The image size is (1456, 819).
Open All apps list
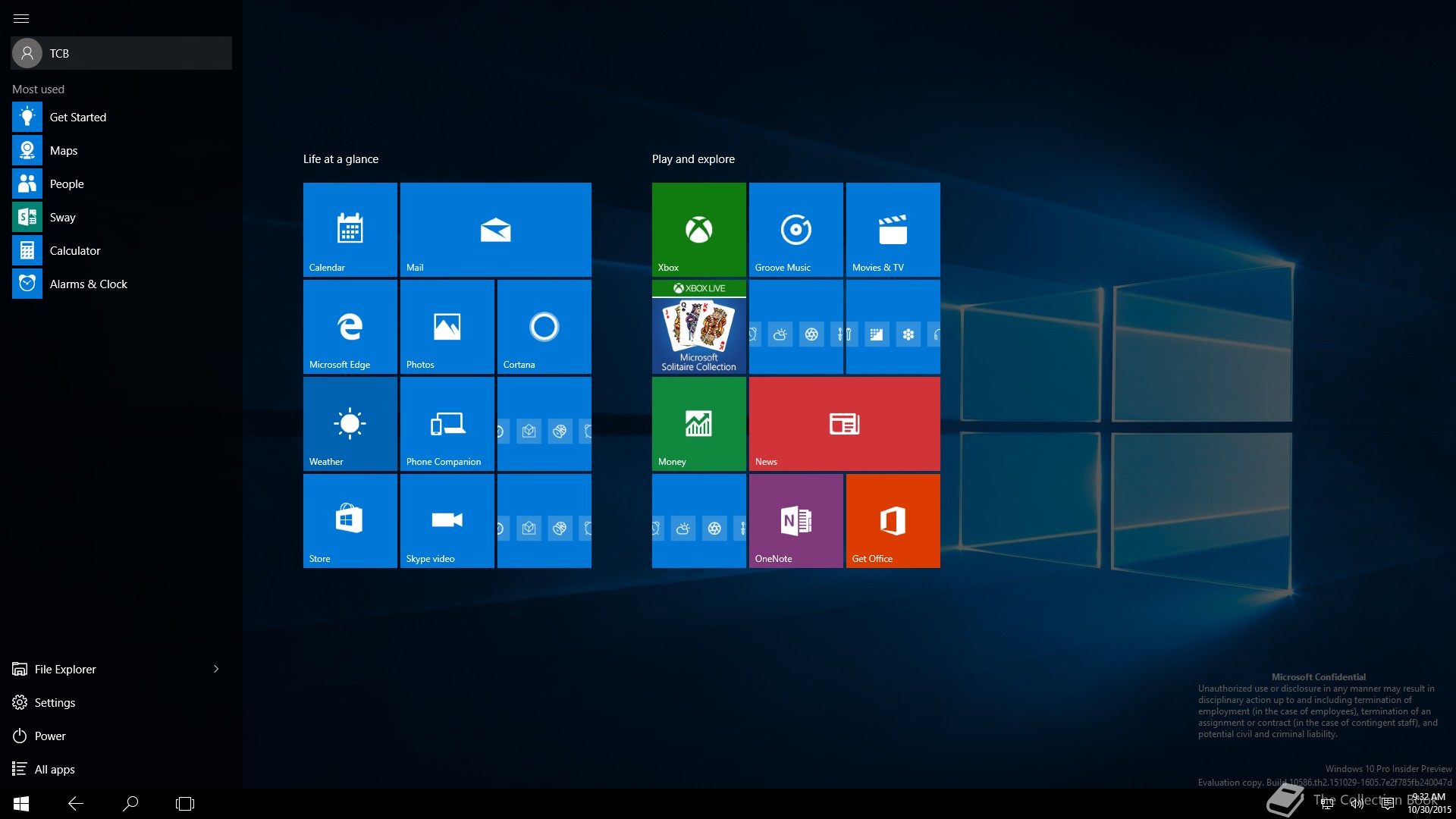point(55,769)
